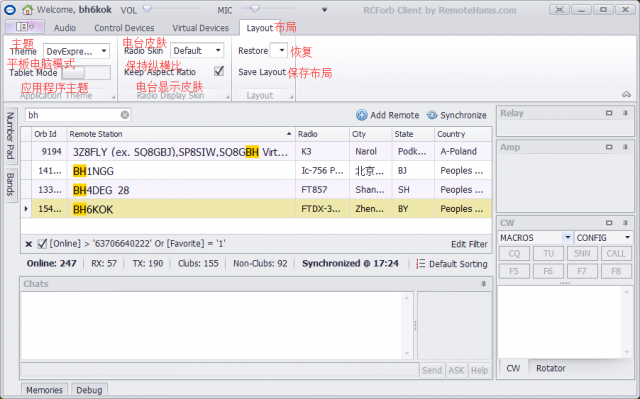Switch to the Virtual Devices tab
This screenshot has width=640, height=399.
pos(200,28)
